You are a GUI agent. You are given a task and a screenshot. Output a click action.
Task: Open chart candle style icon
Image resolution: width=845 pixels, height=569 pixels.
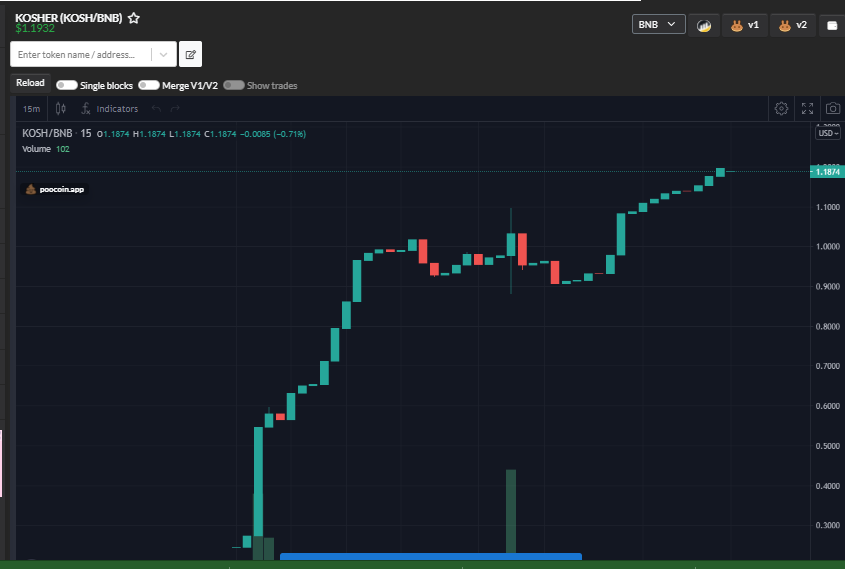click(61, 109)
